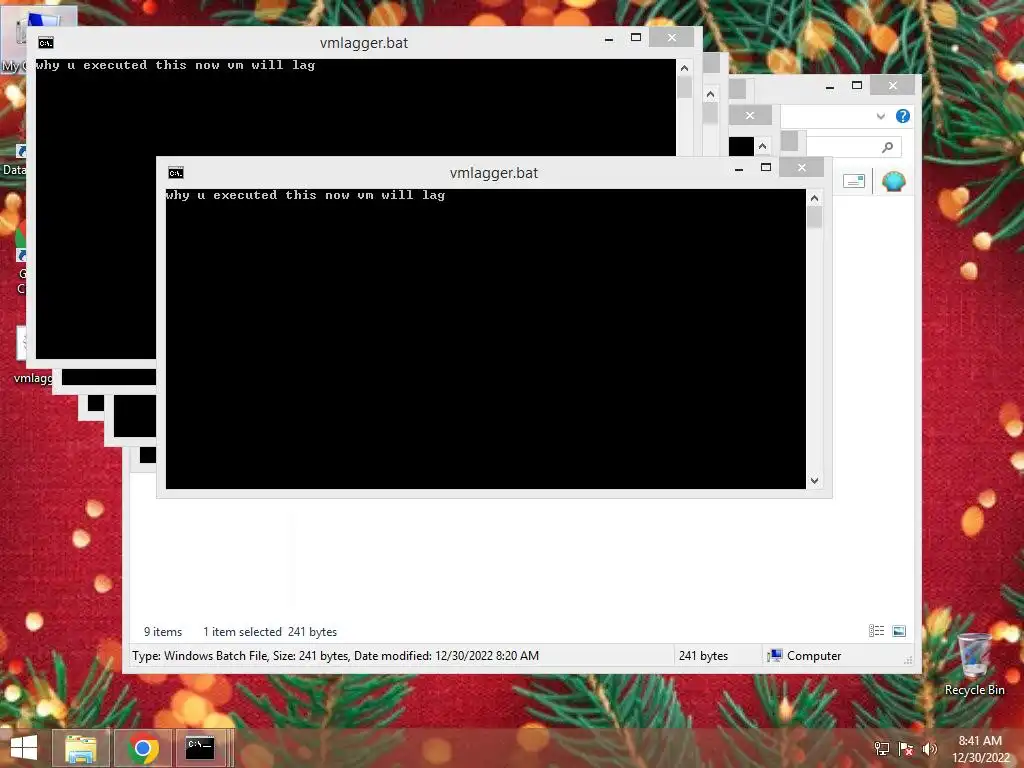The width and height of the screenshot is (1024, 768).
Task: Click '1 item selected 241 bytes' status text
Action: point(270,632)
